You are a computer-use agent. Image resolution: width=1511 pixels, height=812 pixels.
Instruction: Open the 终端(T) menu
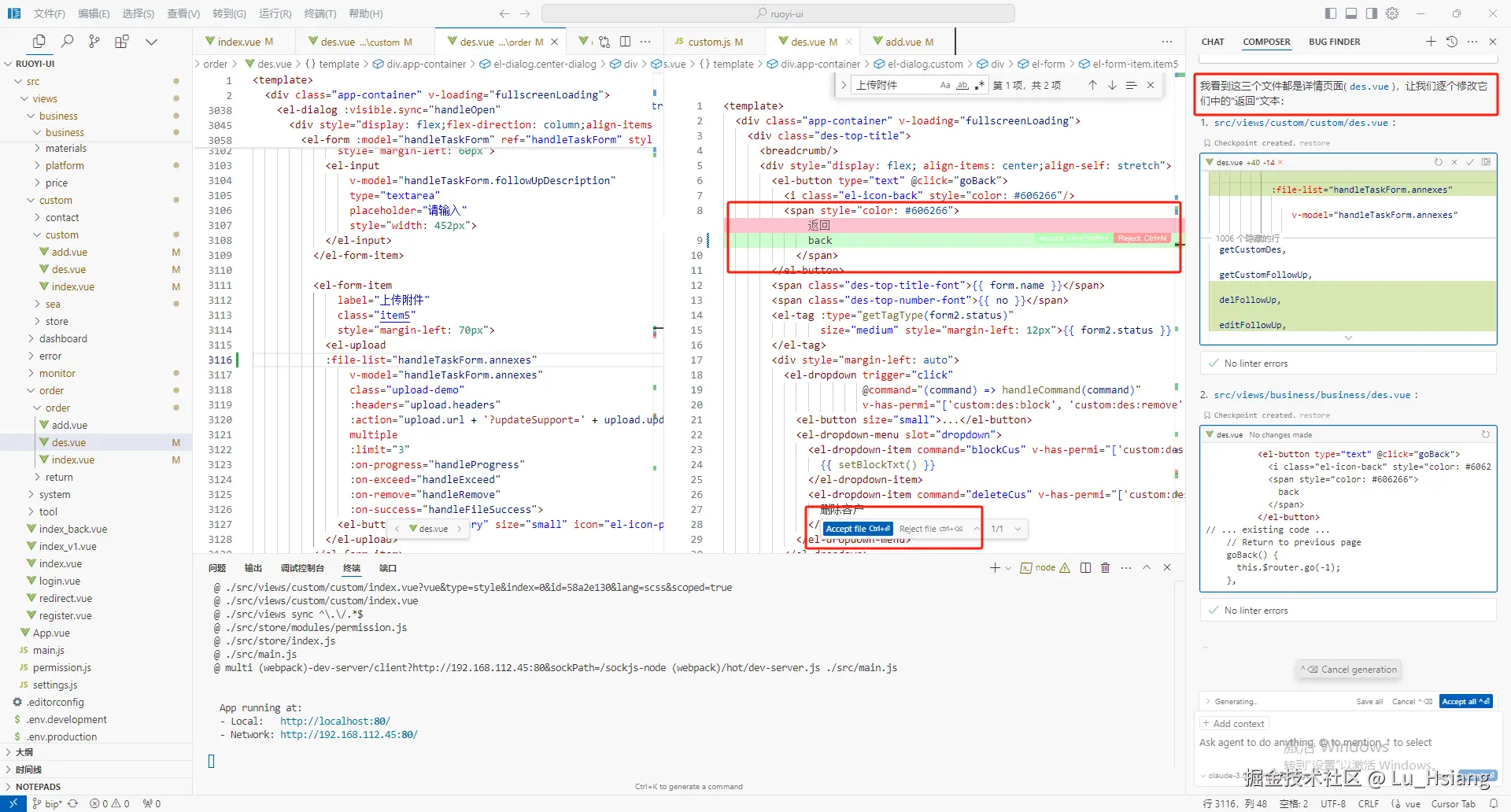(x=320, y=13)
